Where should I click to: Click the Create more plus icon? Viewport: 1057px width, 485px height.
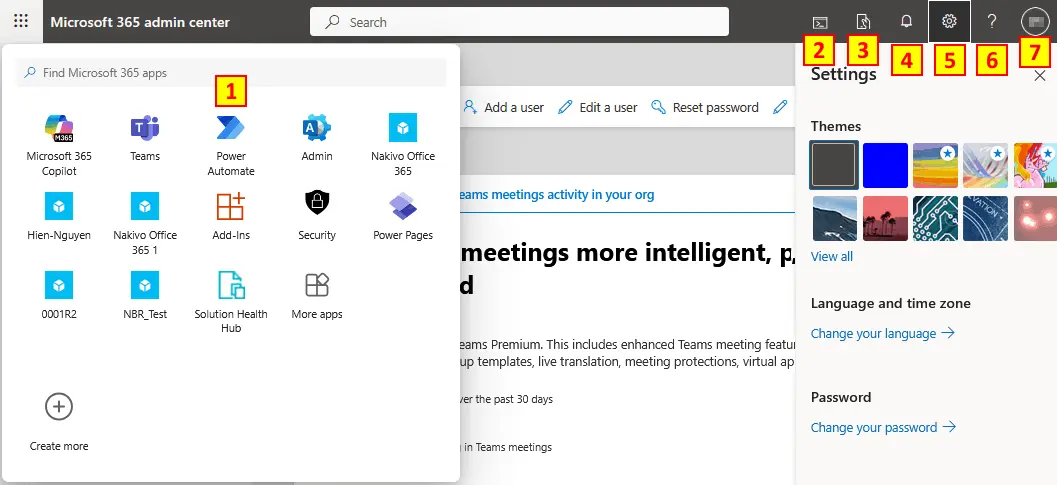coord(59,407)
